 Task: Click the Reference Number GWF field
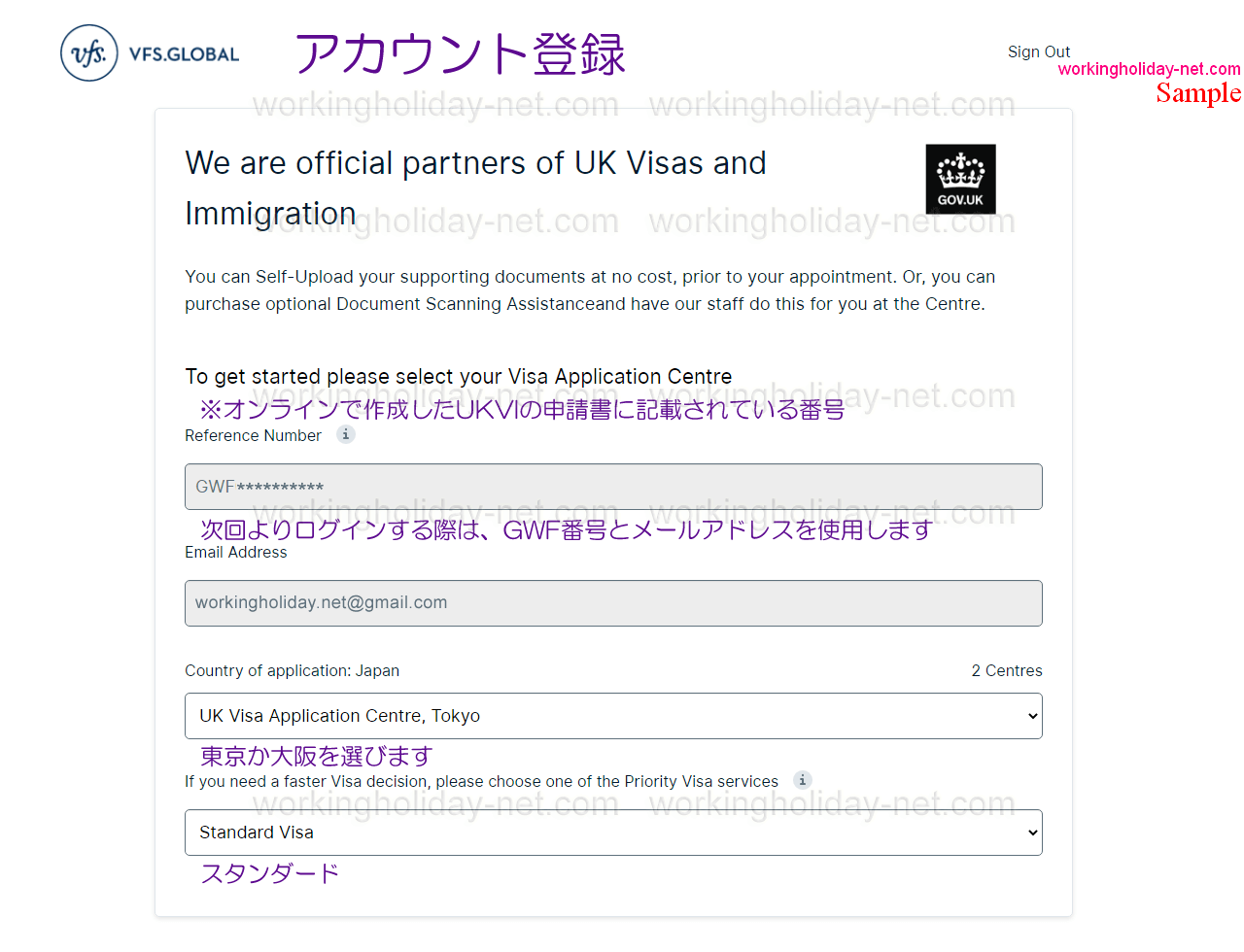(613, 487)
